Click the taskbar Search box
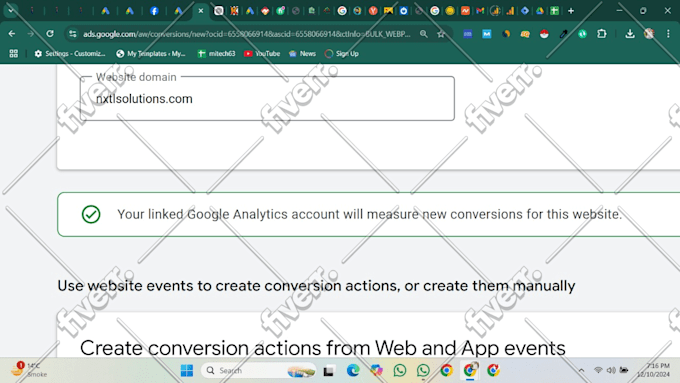The image size is (680, 383). pos(258,370)
